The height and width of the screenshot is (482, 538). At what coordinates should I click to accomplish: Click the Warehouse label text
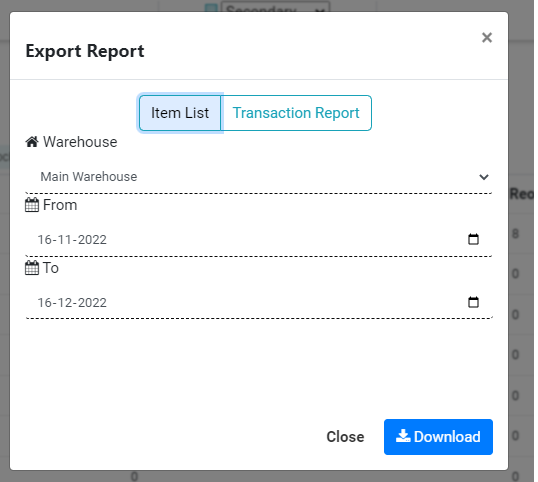[80, 142]
